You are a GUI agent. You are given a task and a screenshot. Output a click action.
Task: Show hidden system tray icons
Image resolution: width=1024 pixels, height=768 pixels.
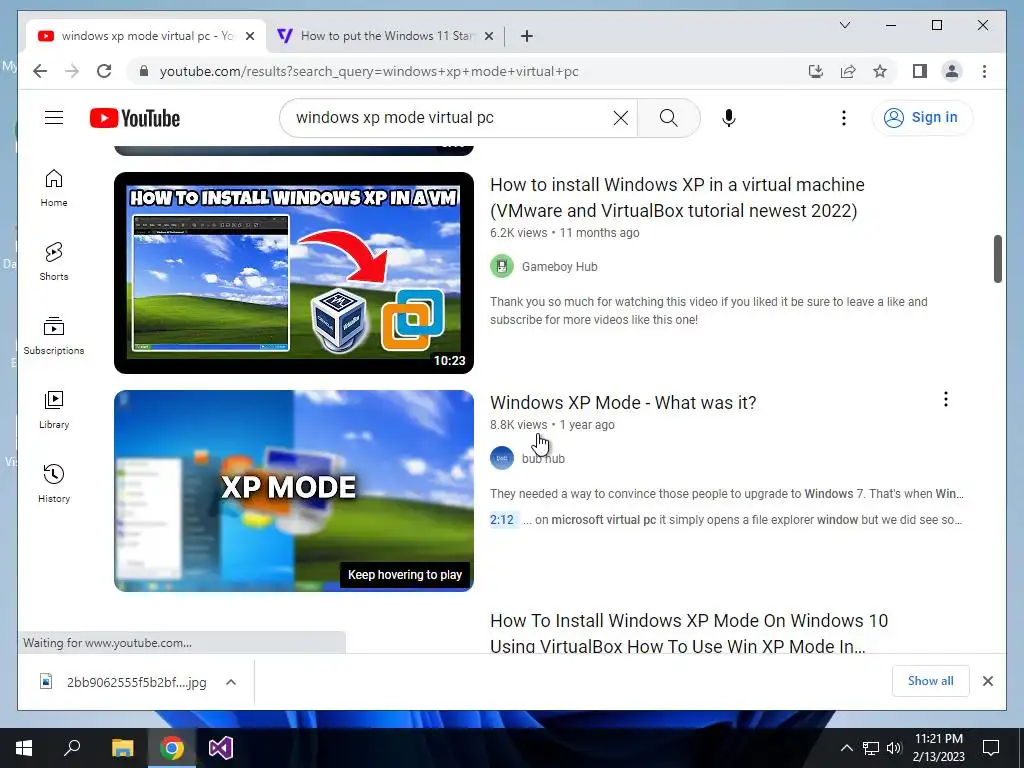point(846,748)
